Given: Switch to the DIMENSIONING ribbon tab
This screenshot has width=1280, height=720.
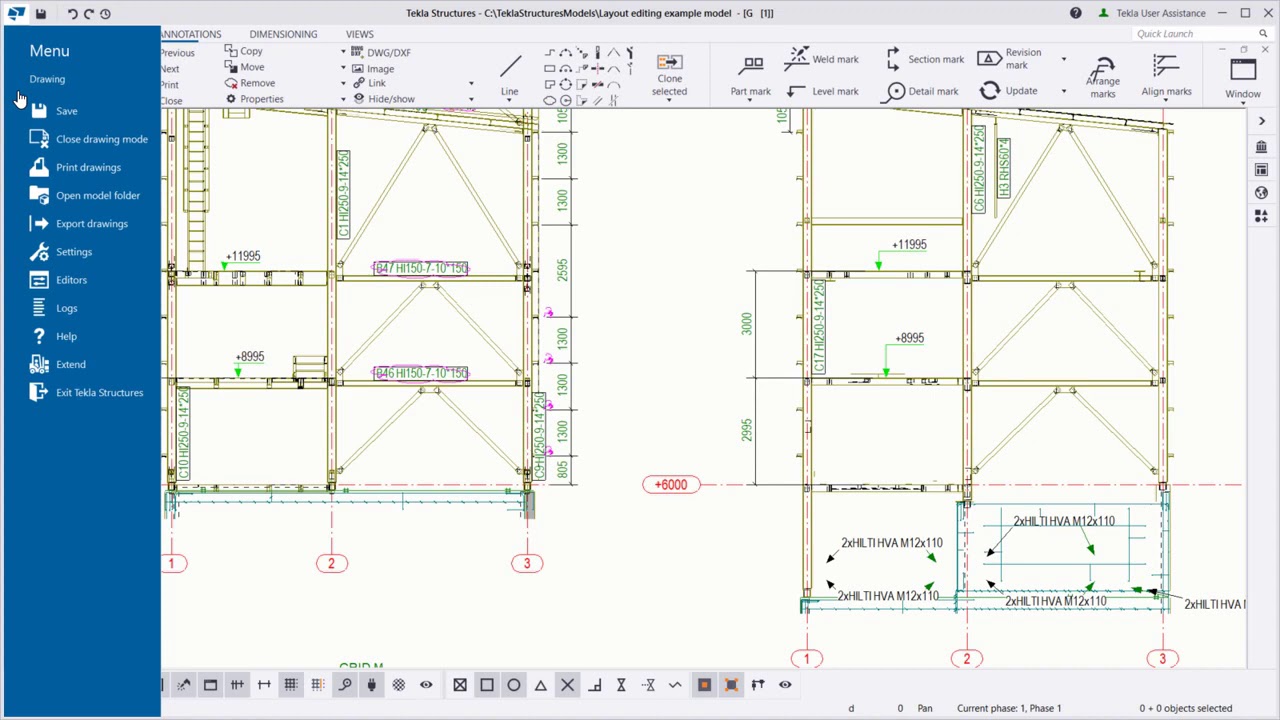Looking at the screenshot, I should point(283,34).
